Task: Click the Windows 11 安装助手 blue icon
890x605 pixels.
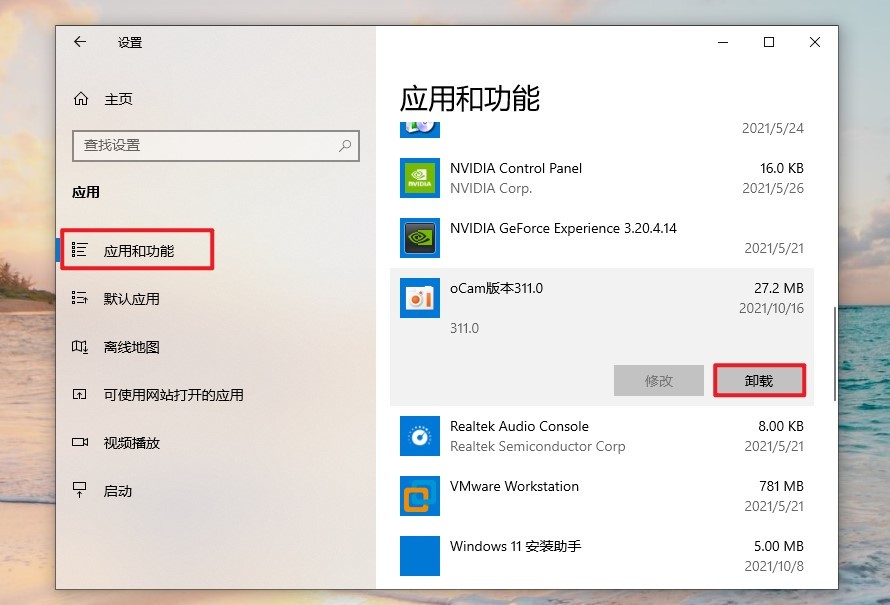Action: (x=419, y=556)
